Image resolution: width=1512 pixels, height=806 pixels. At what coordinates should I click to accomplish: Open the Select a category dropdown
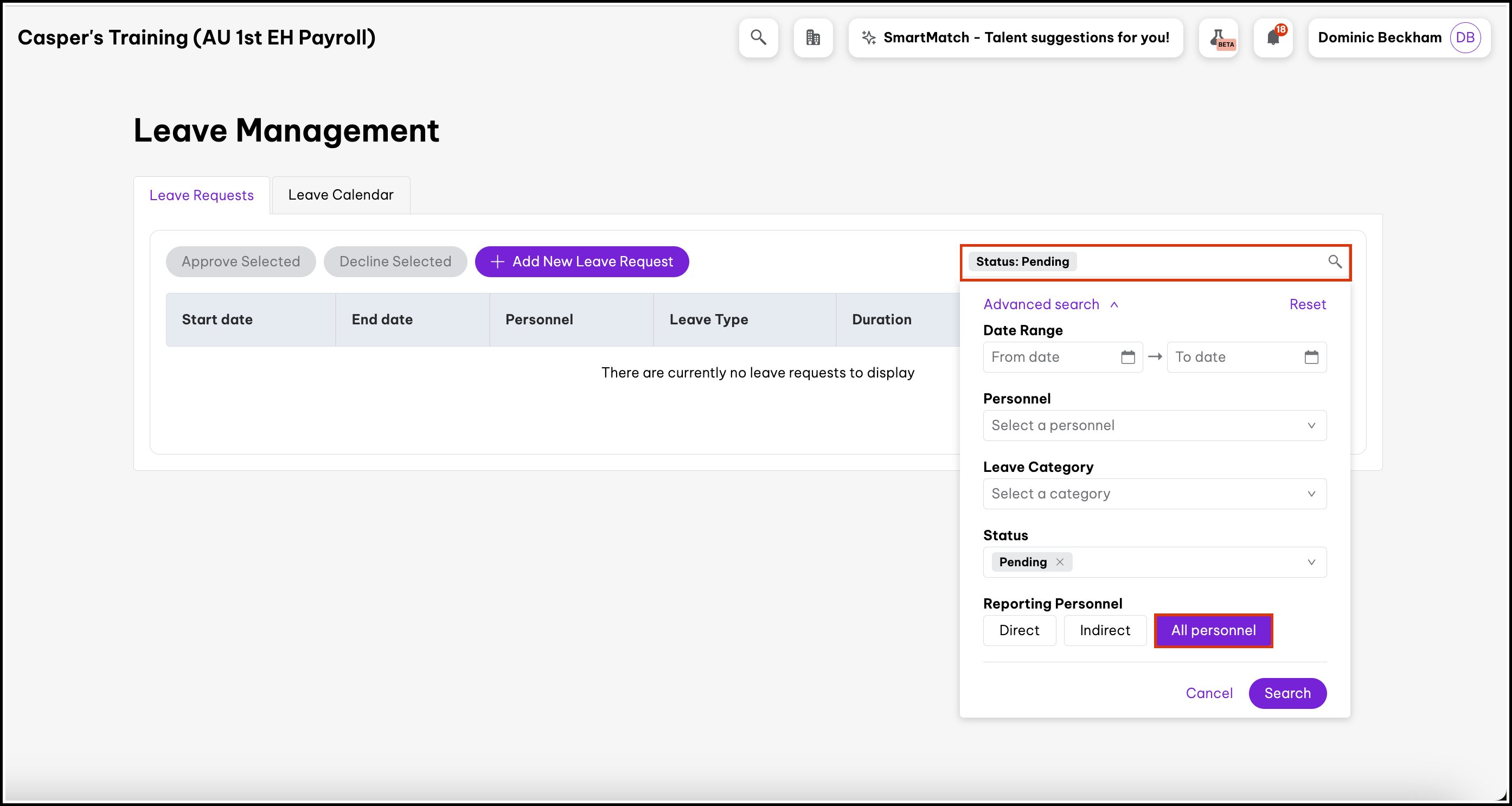1154,494
